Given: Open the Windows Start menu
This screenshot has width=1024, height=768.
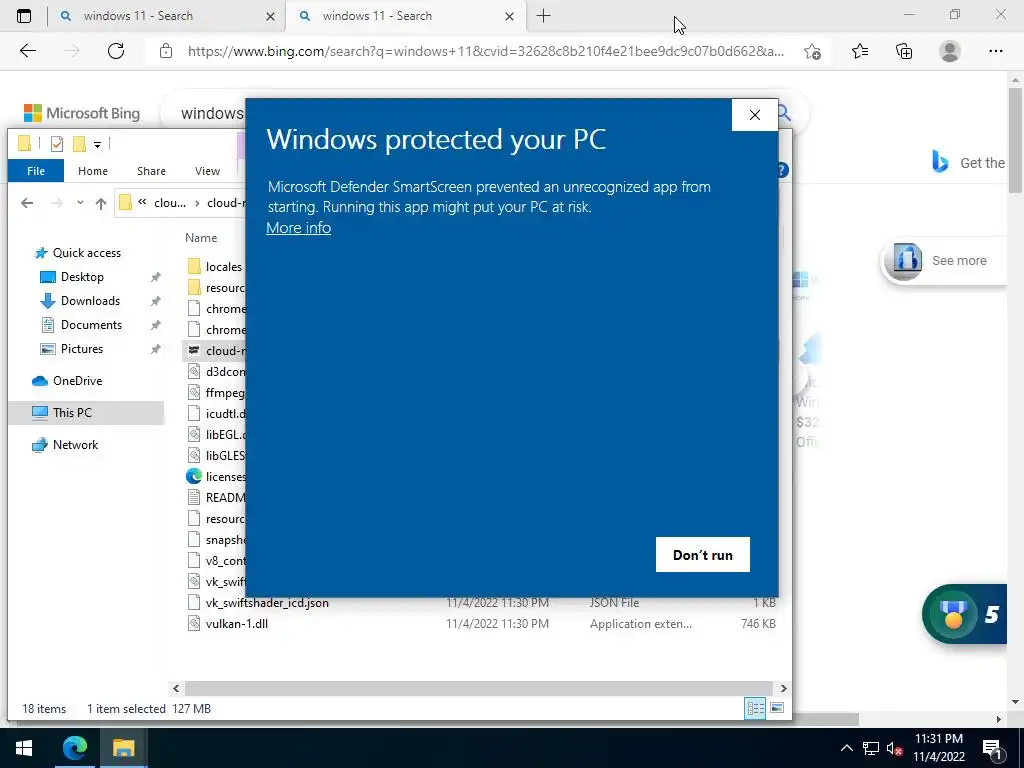Looking at the screenshot, I should pyautogui.click(x=24, y=748).
